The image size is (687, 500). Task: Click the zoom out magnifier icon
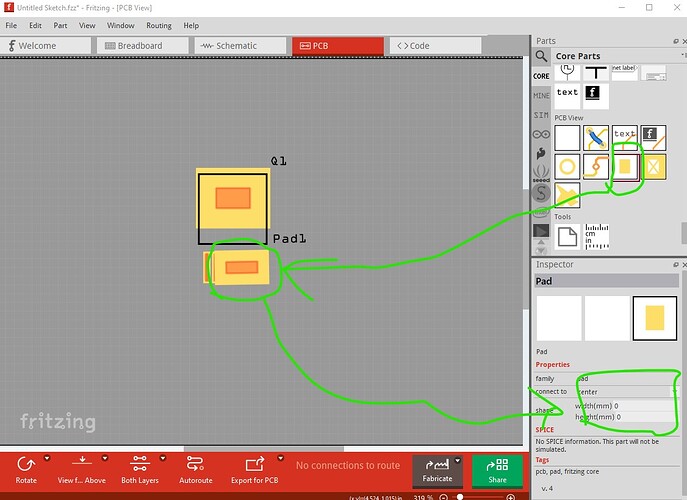tap(443, 497)
